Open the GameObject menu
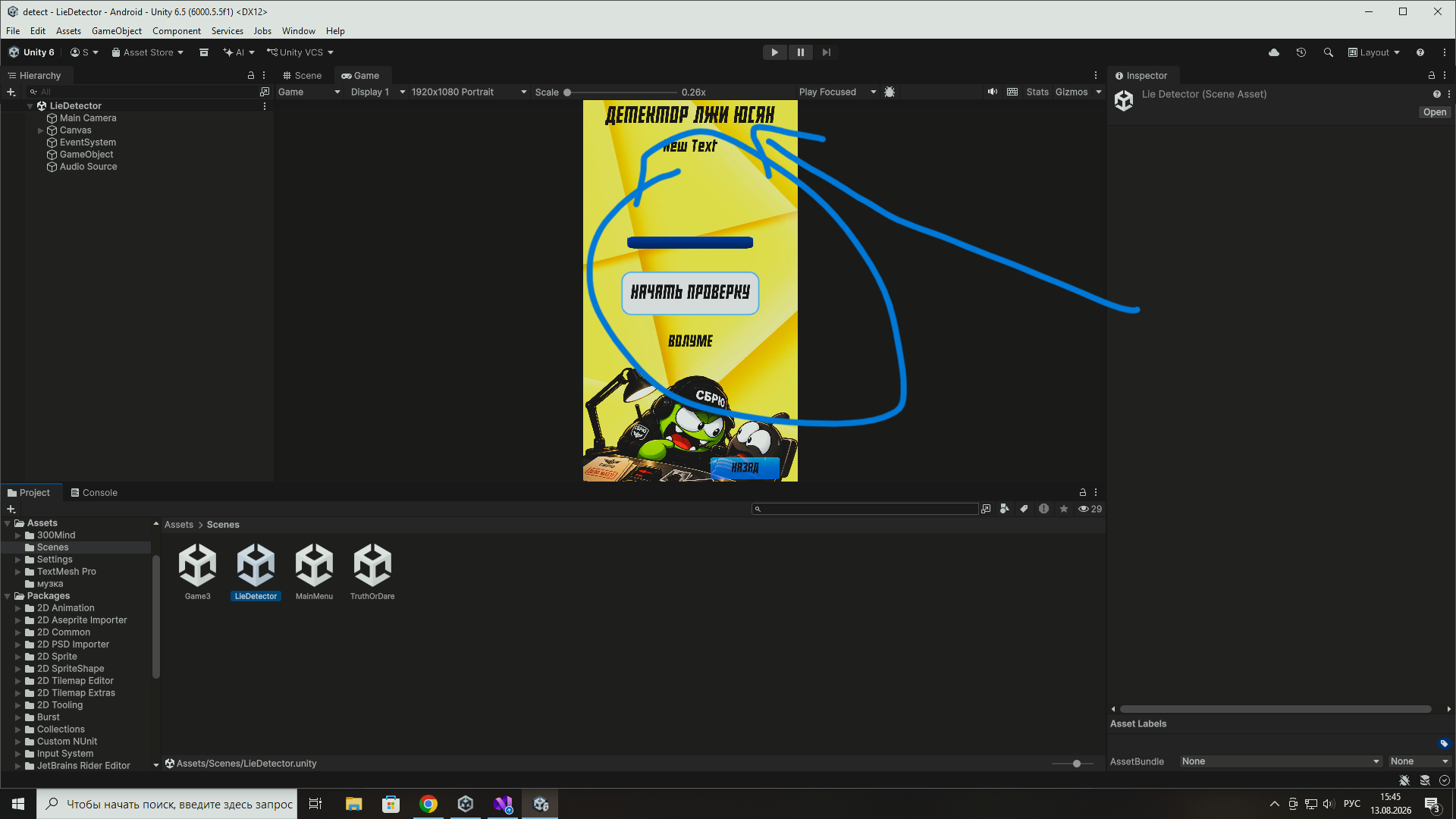 click(x=117, y=31)
